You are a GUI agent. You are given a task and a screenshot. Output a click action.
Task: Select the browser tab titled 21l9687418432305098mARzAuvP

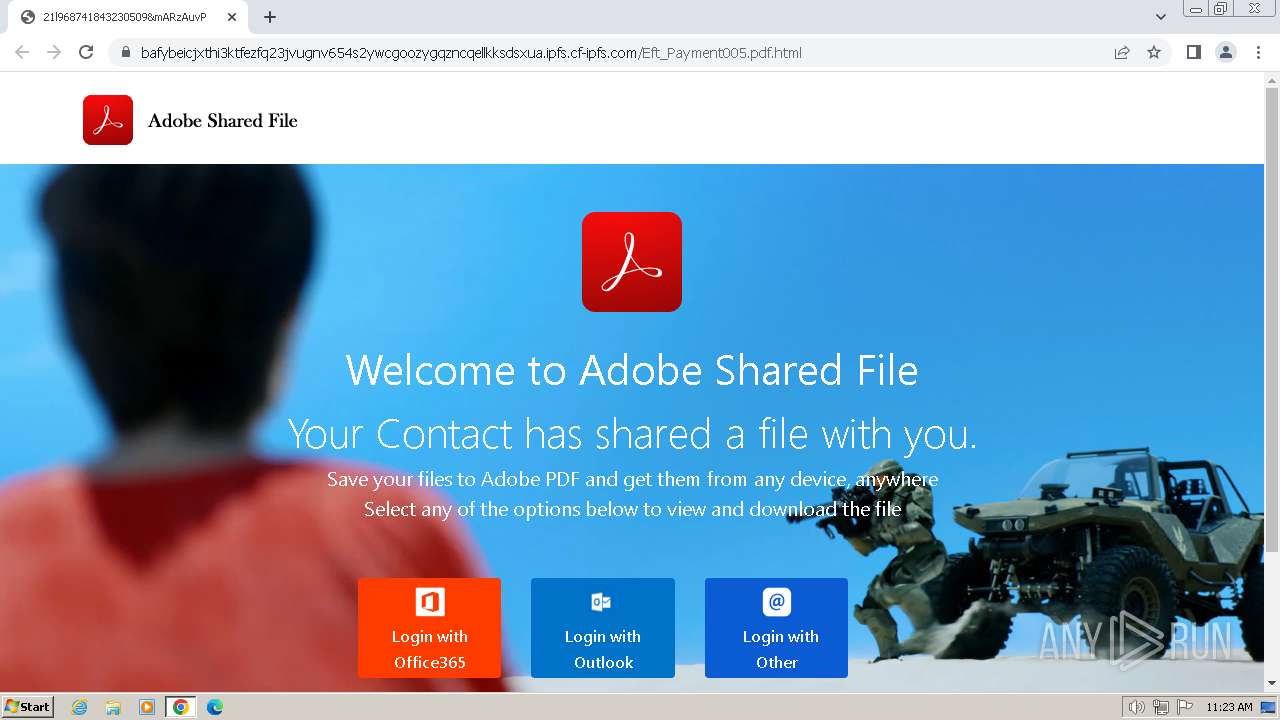tap(129, 17)
